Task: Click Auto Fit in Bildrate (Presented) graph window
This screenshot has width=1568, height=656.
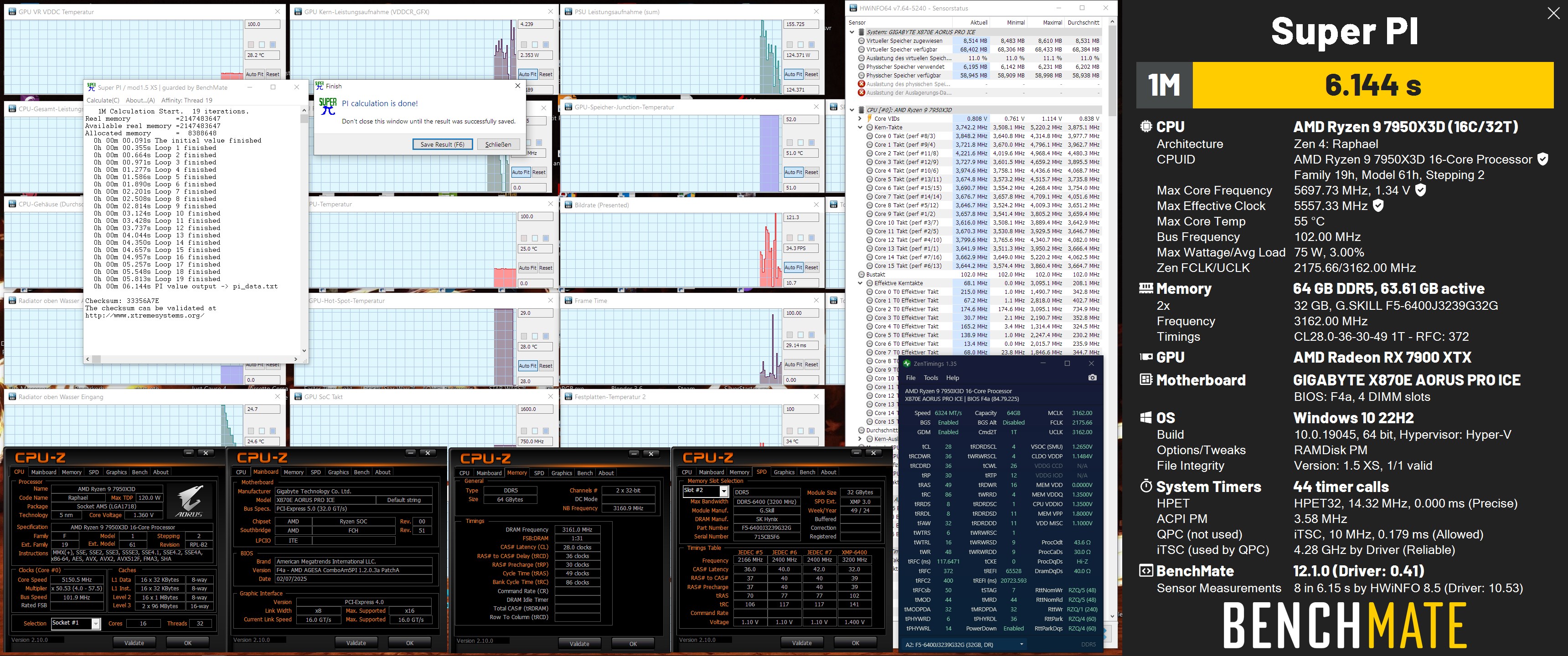Action: (793, 267)
